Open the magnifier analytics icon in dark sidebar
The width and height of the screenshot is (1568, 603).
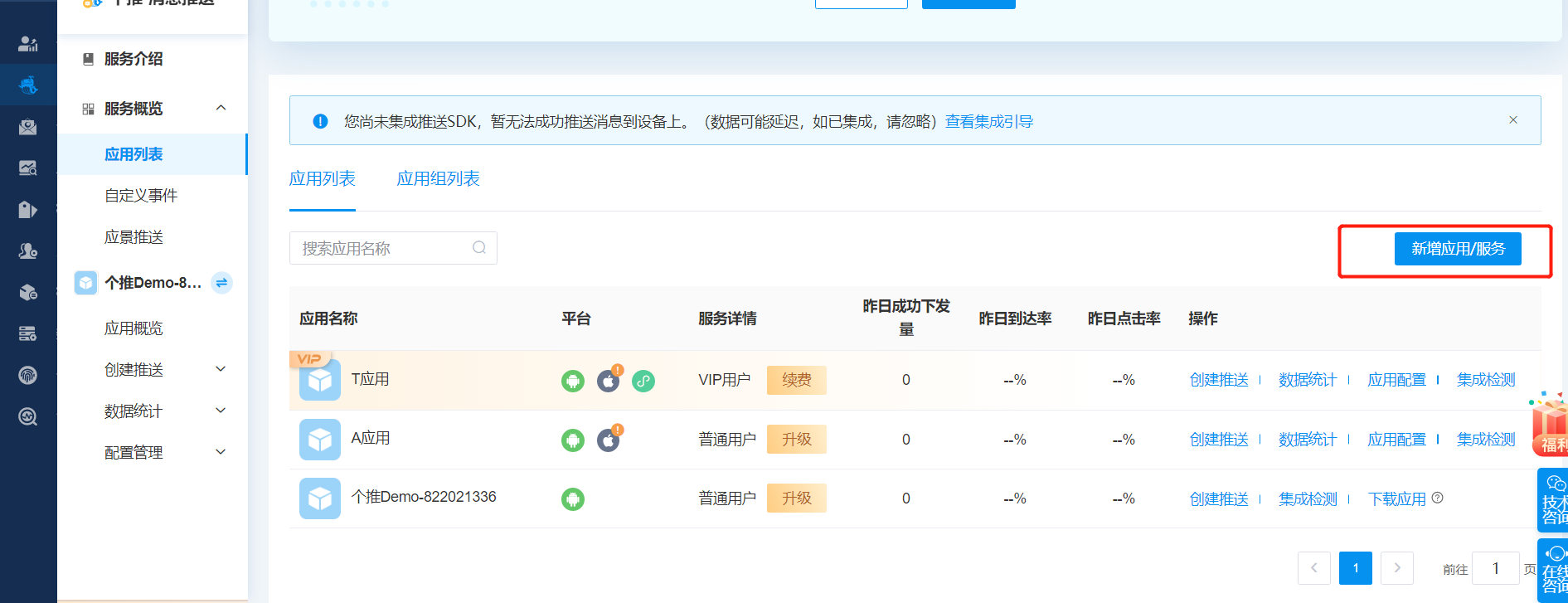(28, 416)
